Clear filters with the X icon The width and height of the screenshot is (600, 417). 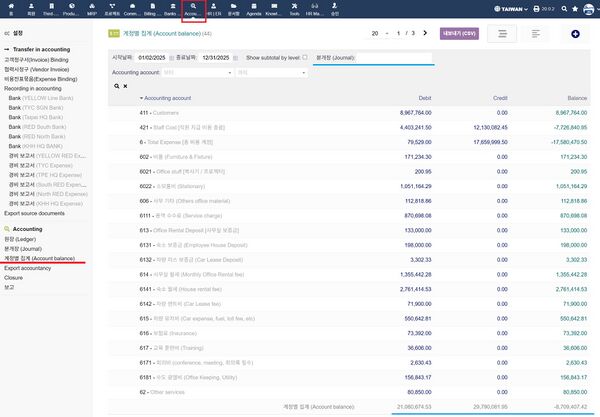pos(124,86)
